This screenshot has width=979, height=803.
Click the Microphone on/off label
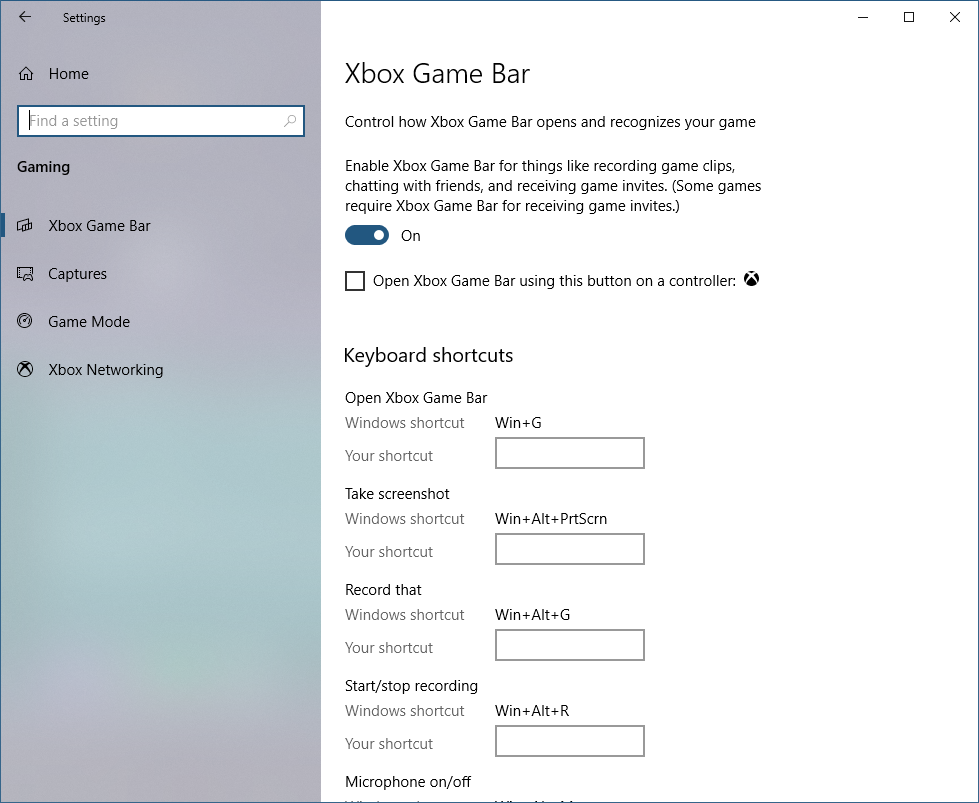[408, 782]
